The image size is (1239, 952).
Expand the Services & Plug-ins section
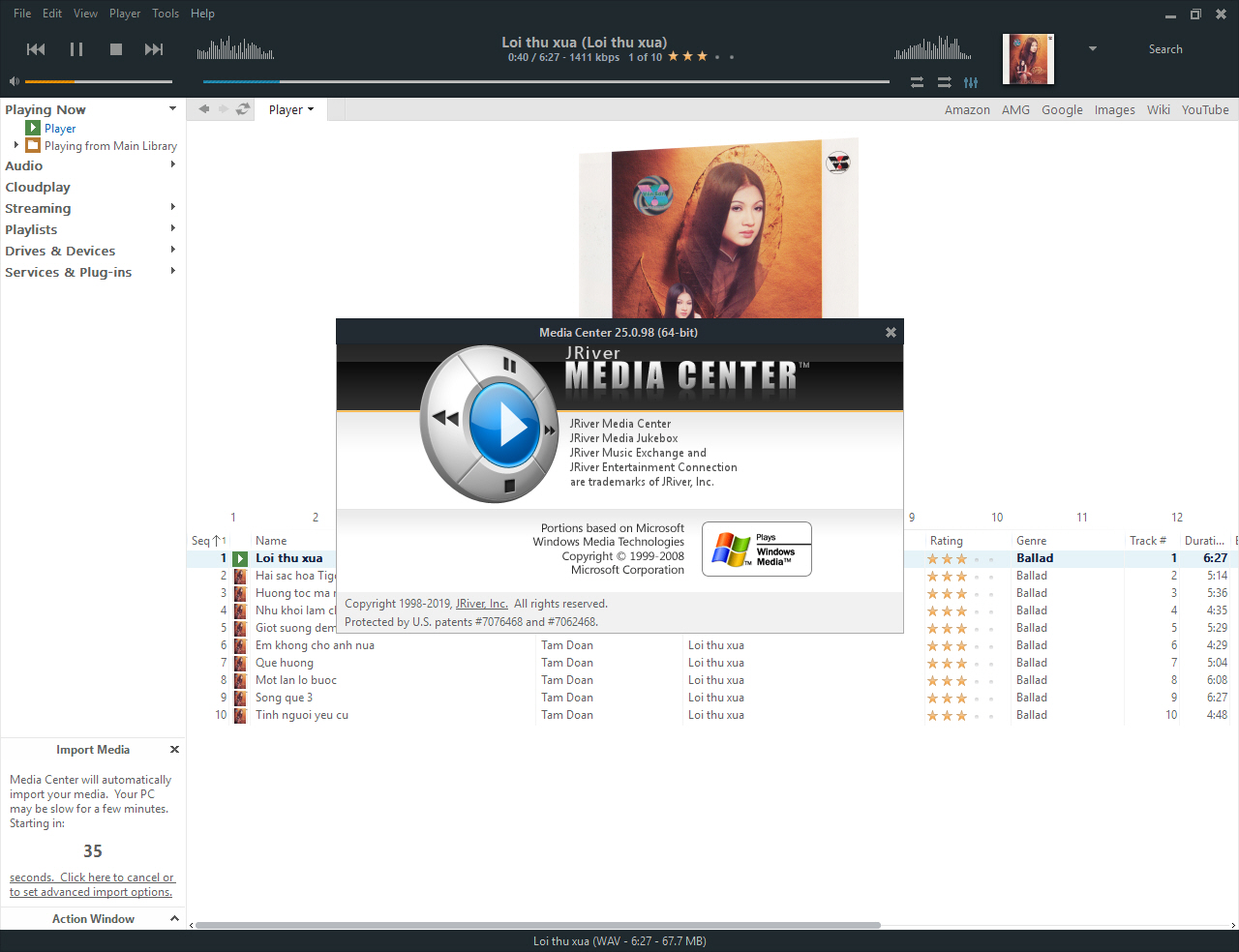(x=173, y=271)
